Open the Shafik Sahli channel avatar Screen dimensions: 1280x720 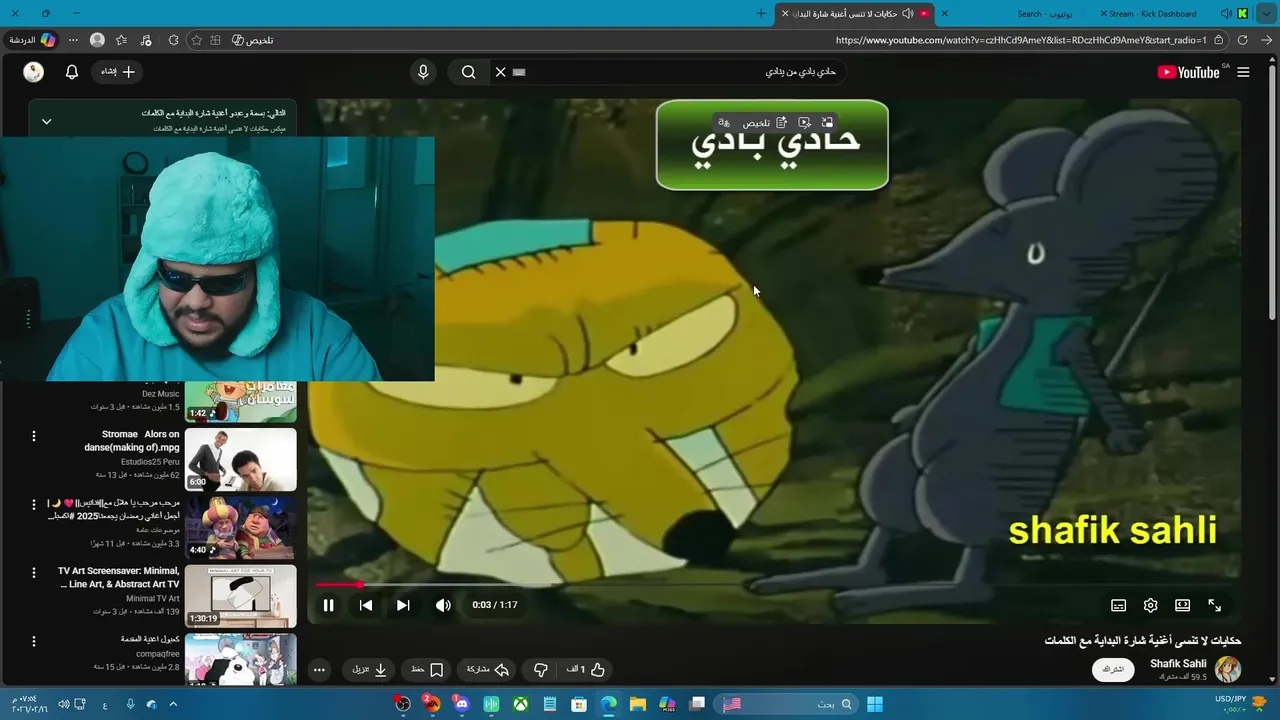pyautogui.click(x=1227, y=669)
